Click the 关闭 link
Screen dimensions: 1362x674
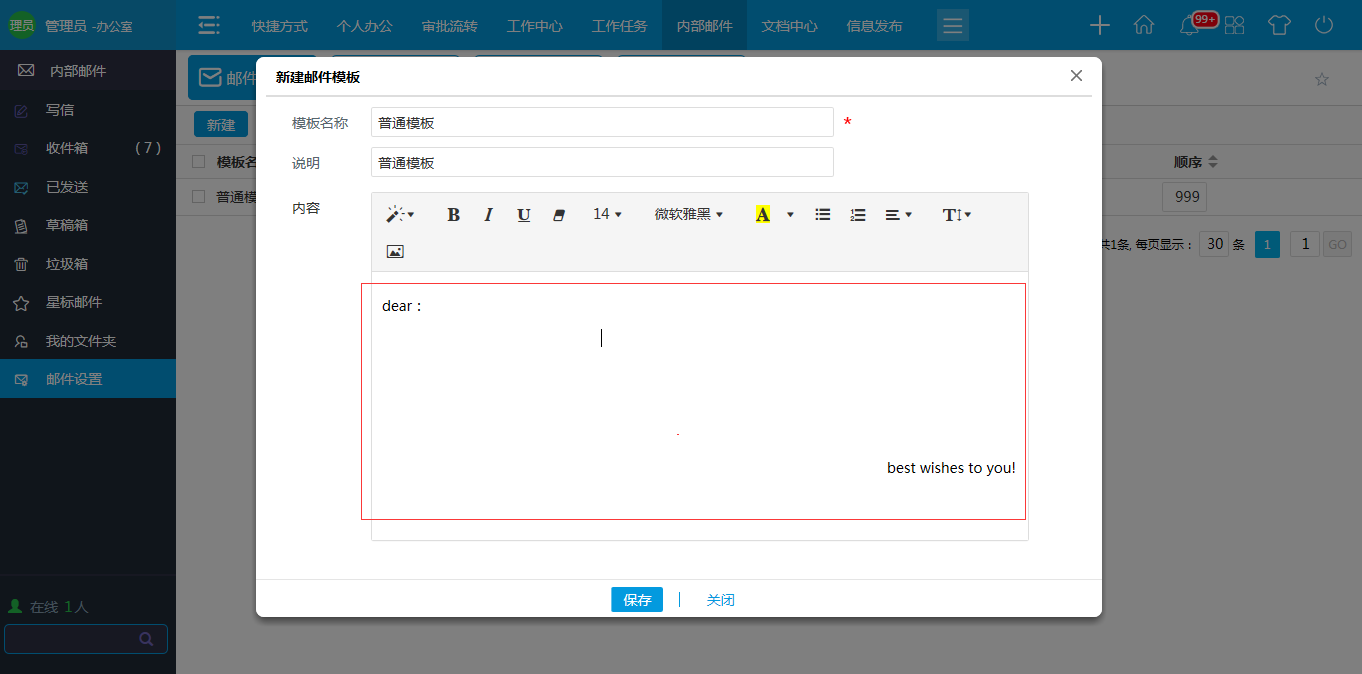(720, 600)
